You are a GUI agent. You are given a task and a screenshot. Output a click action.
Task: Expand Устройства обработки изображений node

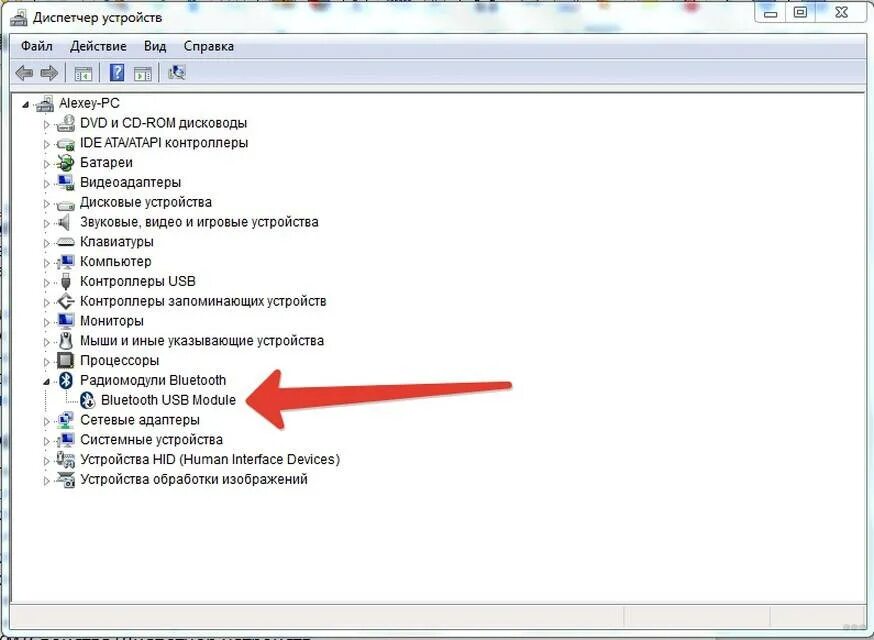47,481
